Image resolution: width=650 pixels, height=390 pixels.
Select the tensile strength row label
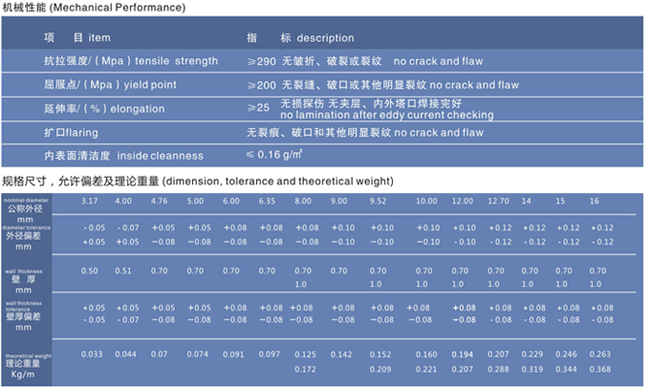click(131, 61)
